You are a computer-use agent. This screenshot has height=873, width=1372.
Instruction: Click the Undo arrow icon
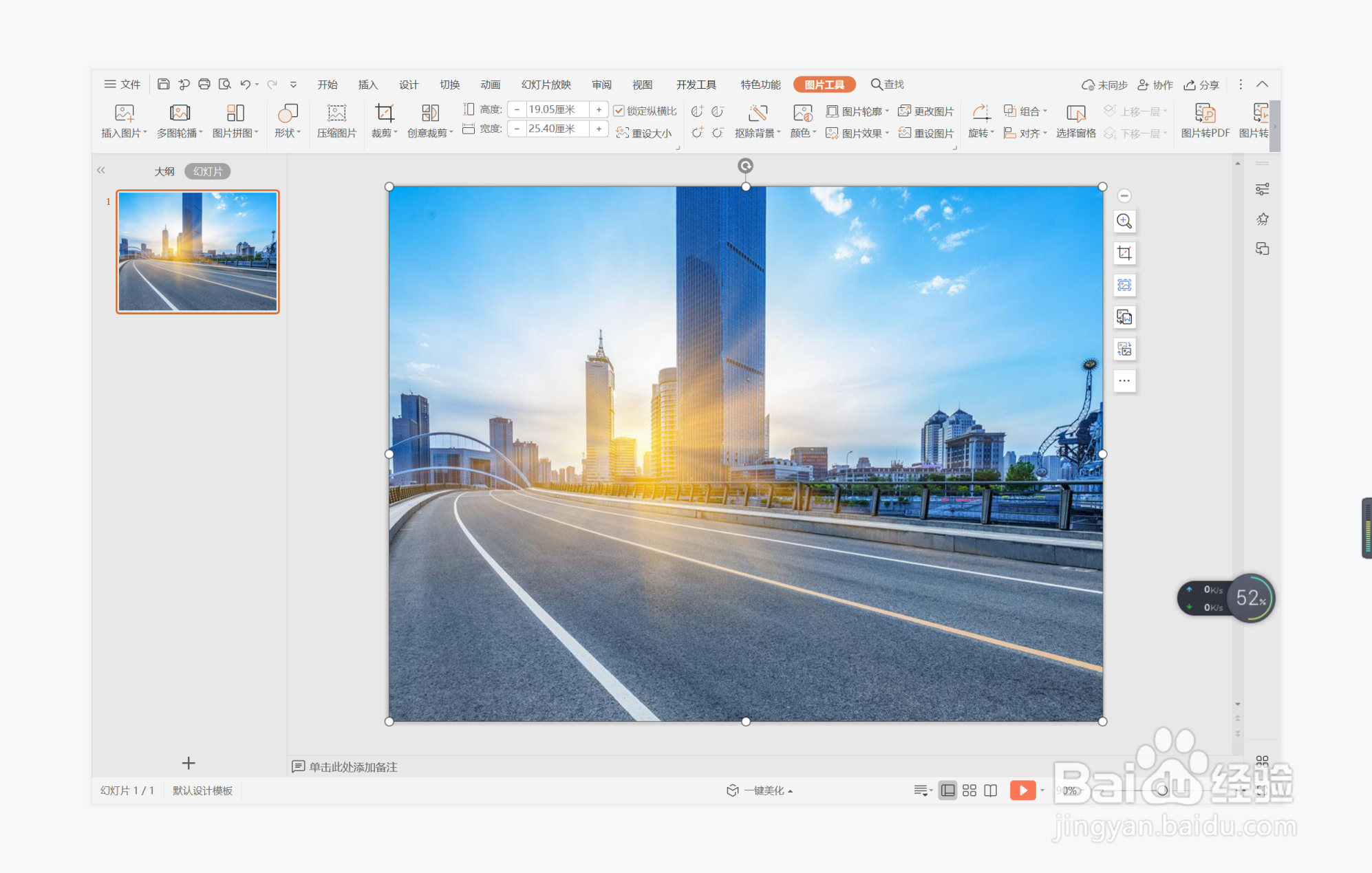coord(245,84)
